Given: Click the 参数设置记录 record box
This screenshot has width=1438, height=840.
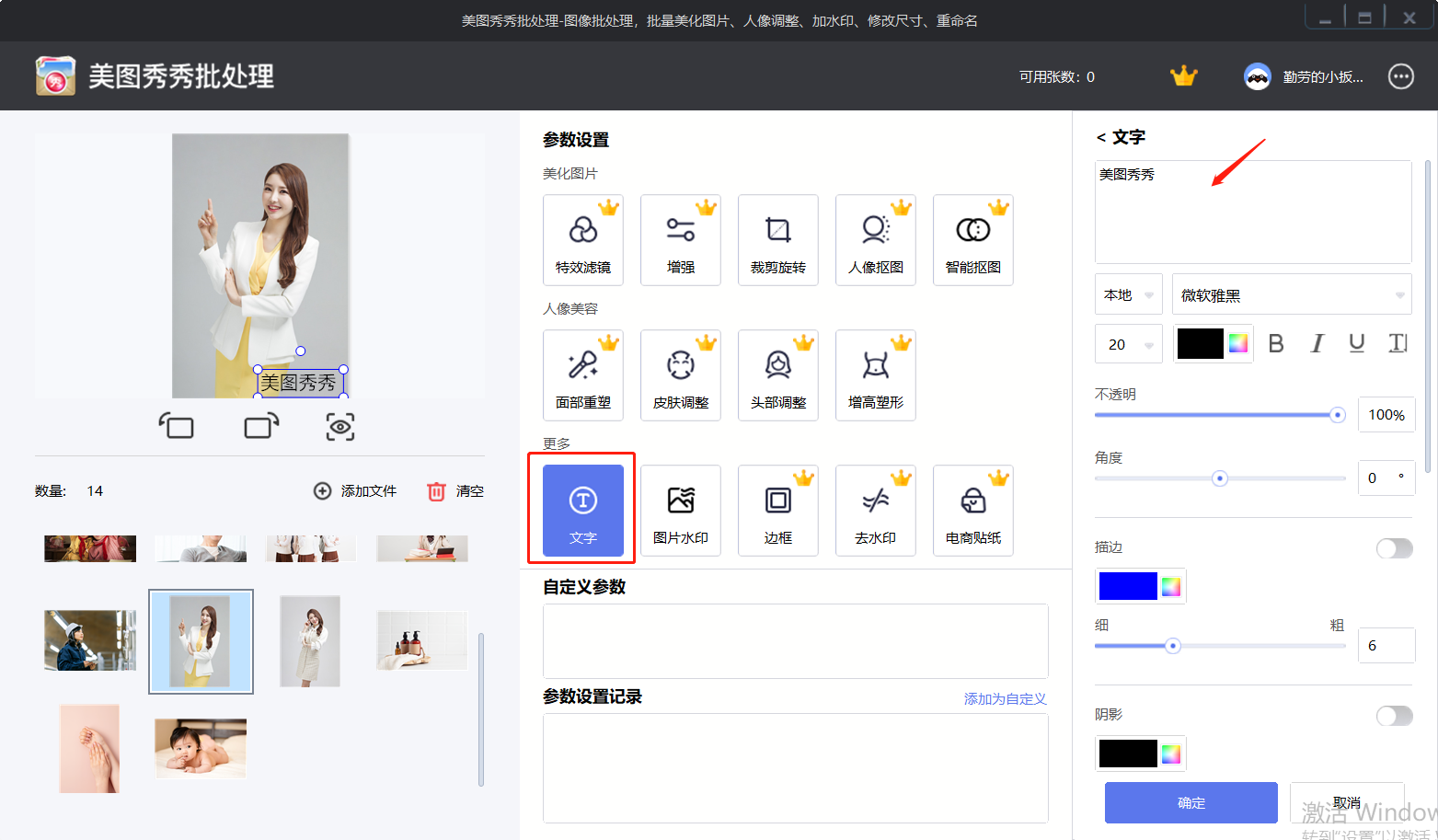Looking at the screenshot, I should (796, 768).
